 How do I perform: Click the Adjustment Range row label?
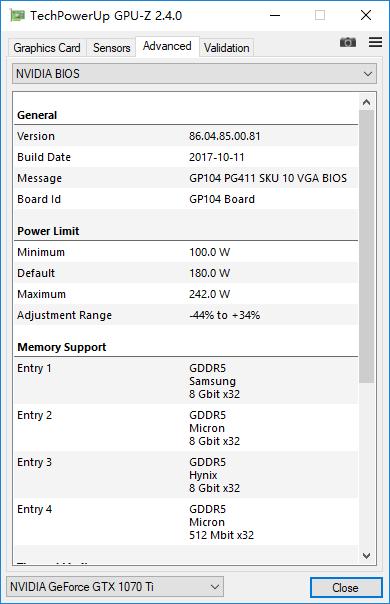(x=64, y=315)
